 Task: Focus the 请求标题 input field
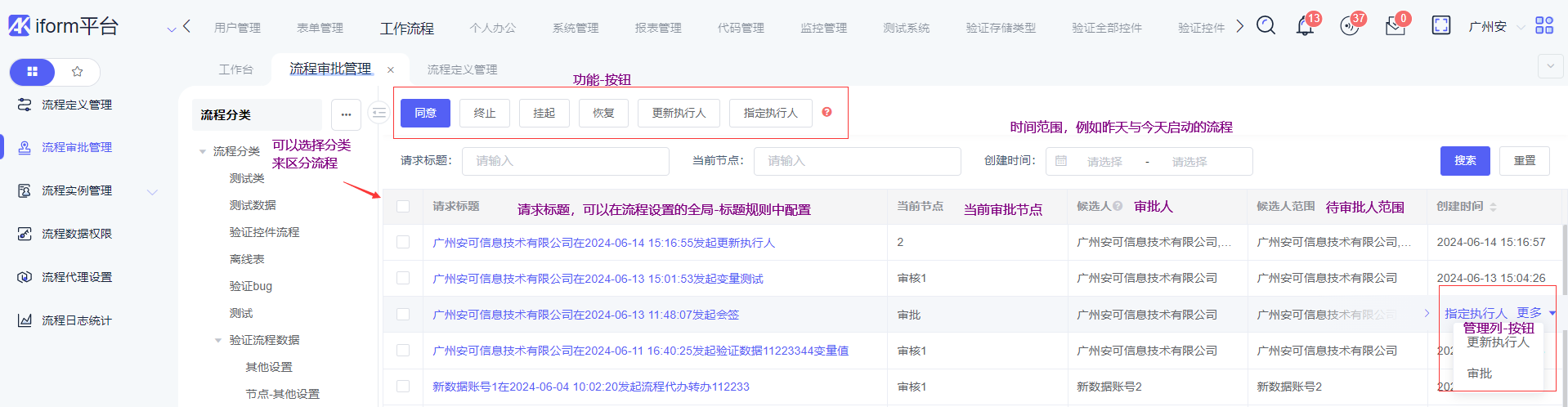point(565,161)
